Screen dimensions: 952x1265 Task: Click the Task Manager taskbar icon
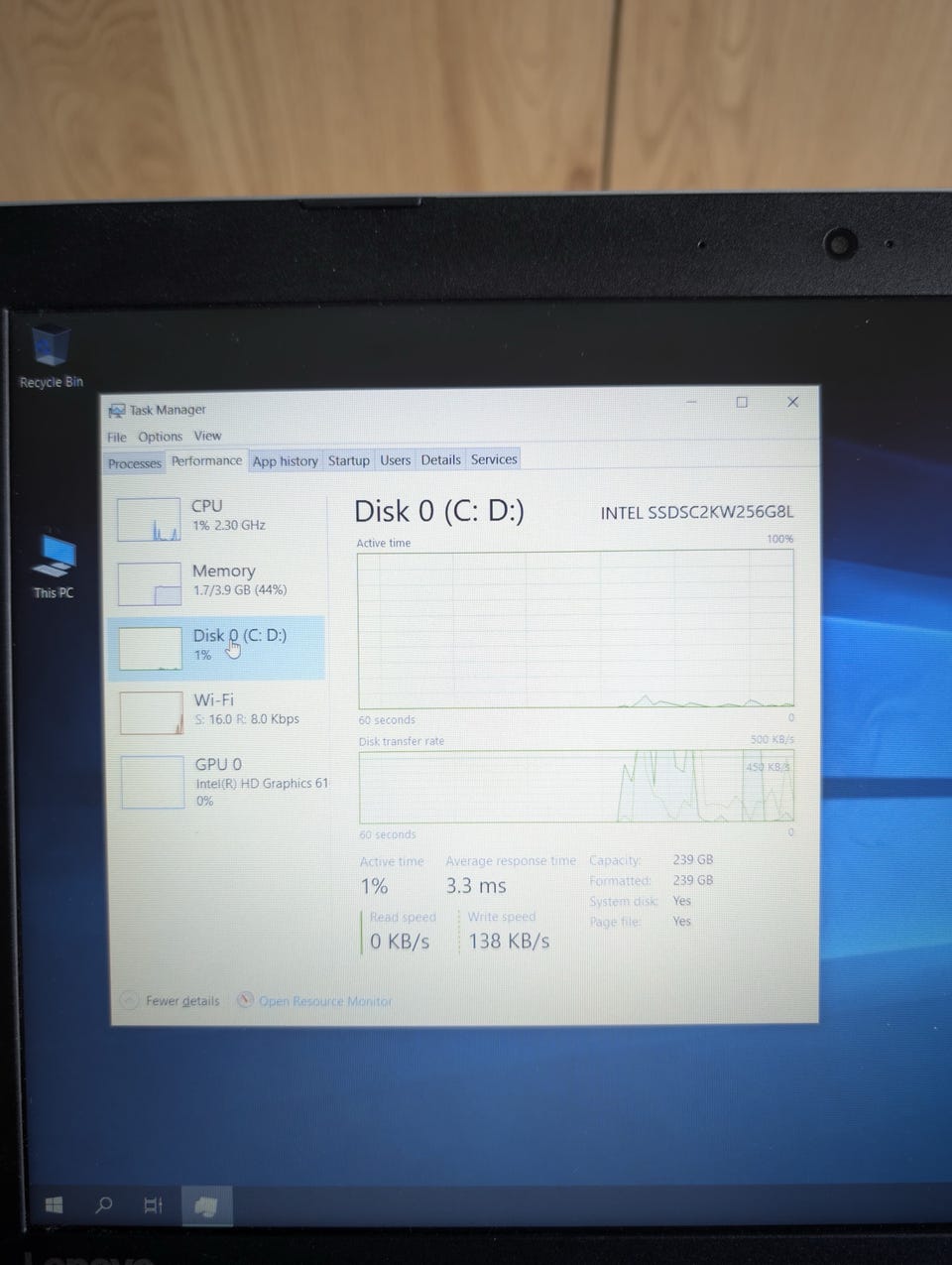tap(206, 1206)
